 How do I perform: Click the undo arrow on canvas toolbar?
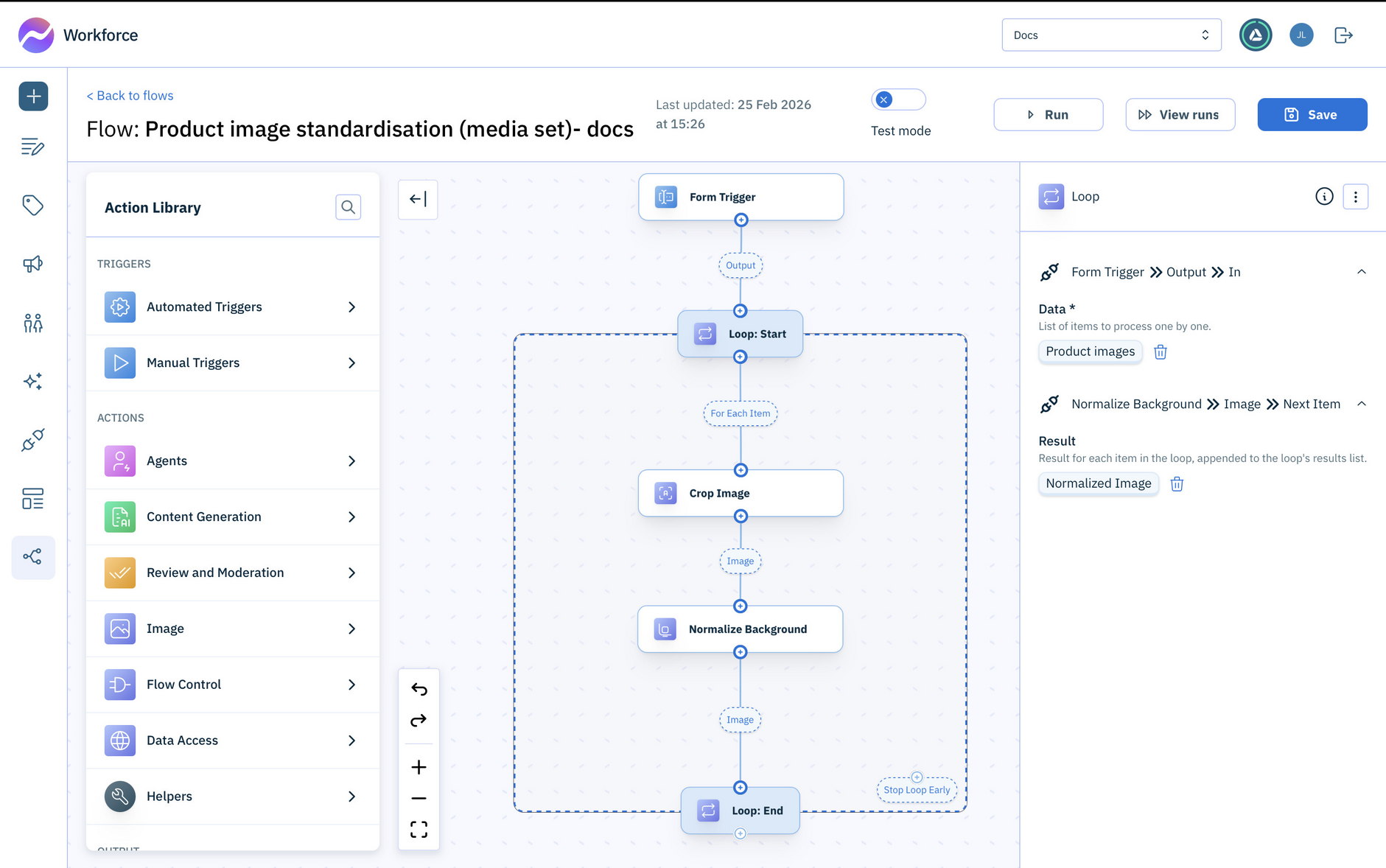pos(419,690)
